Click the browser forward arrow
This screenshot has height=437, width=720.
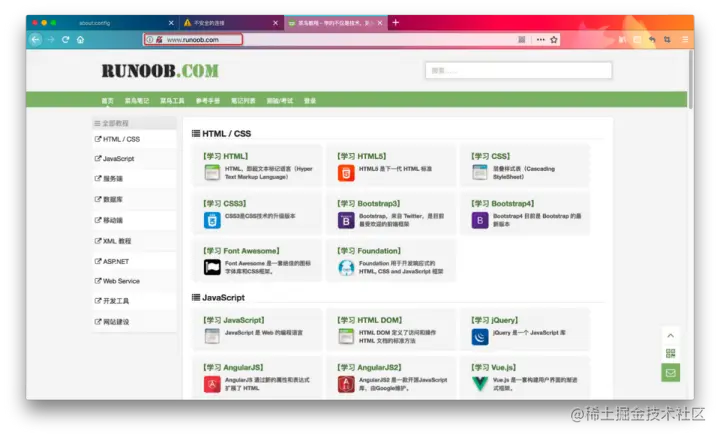click(51, 39)
